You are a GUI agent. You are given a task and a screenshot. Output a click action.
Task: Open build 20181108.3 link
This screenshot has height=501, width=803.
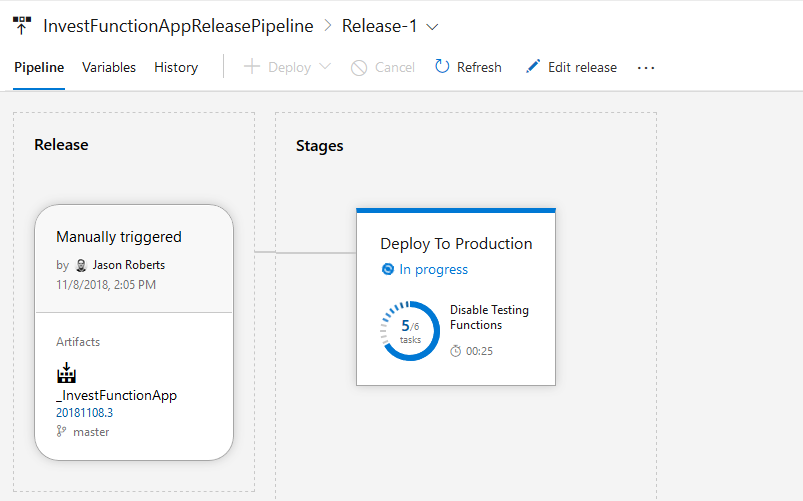(x=84, y=413)
